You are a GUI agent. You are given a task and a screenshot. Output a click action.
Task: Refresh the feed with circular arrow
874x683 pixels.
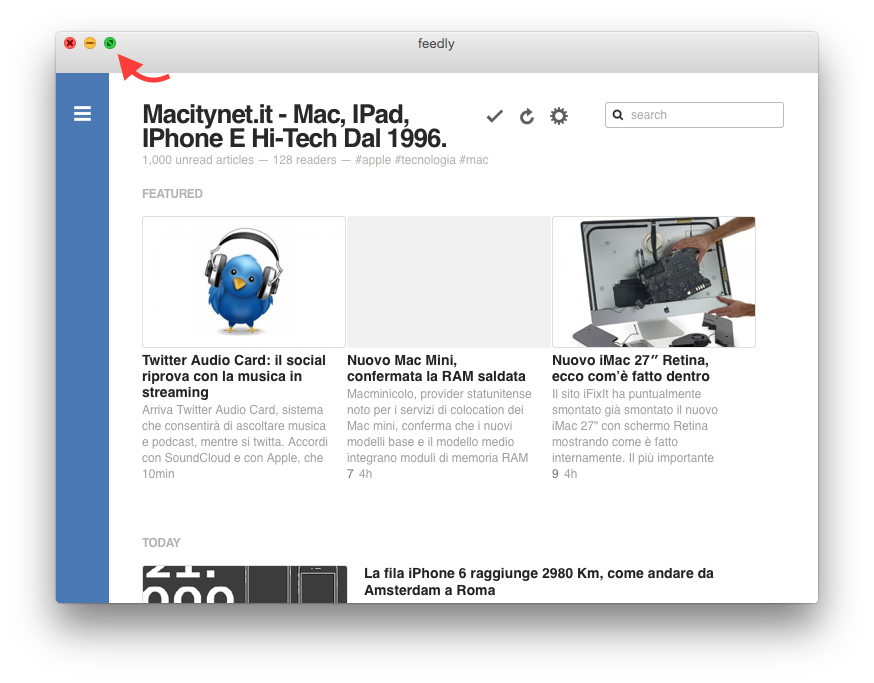tap(527, 117)
